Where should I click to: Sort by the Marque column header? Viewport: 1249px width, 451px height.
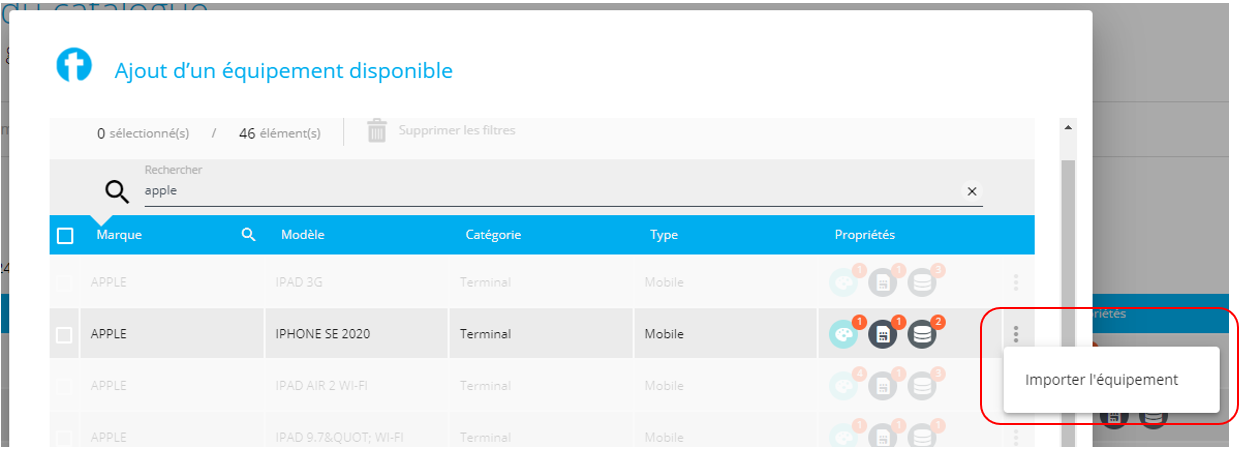point(119,235)
